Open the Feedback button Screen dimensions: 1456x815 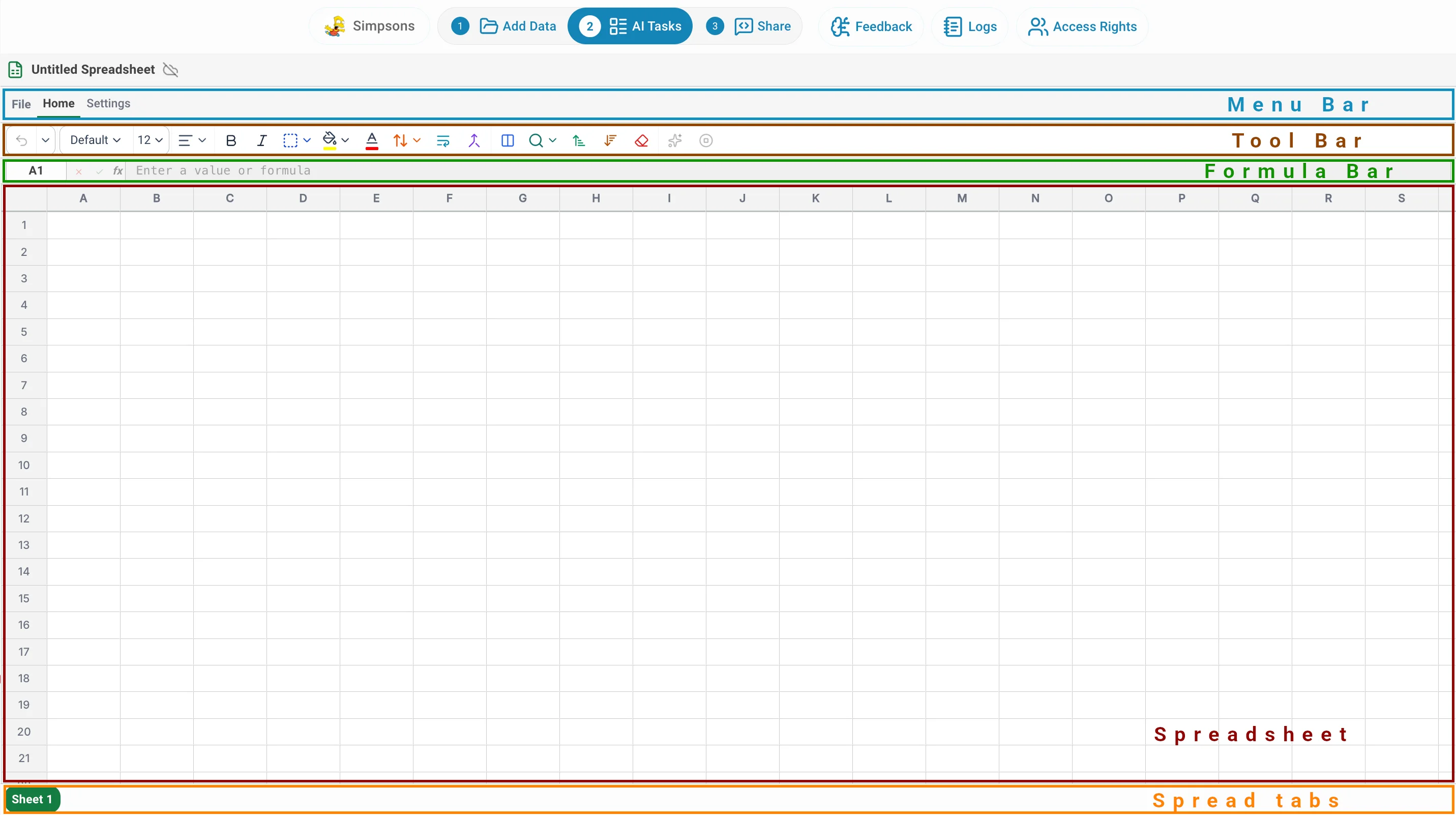click(x=871, y=26)
